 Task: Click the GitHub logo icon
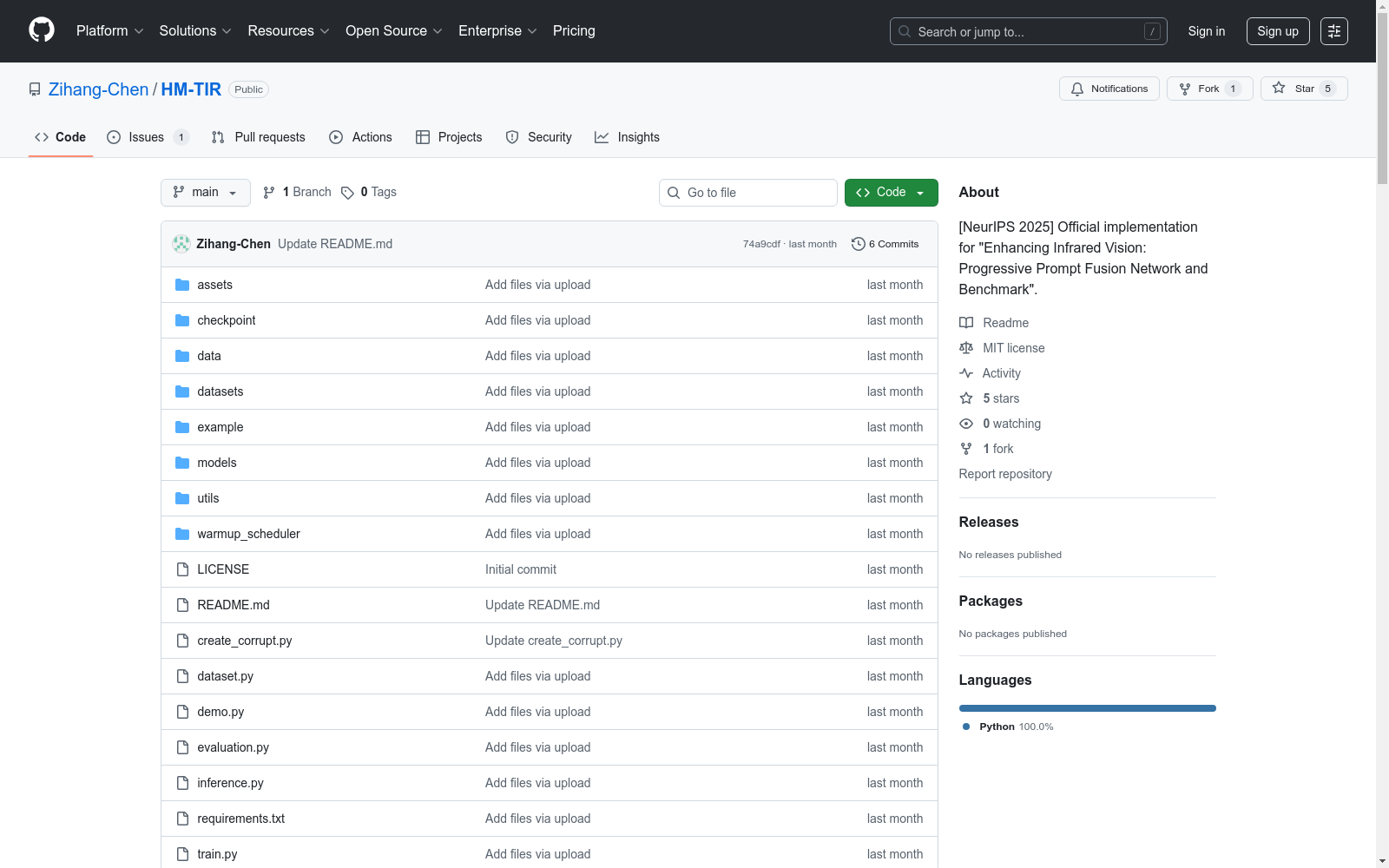click(x=42, y=30)
